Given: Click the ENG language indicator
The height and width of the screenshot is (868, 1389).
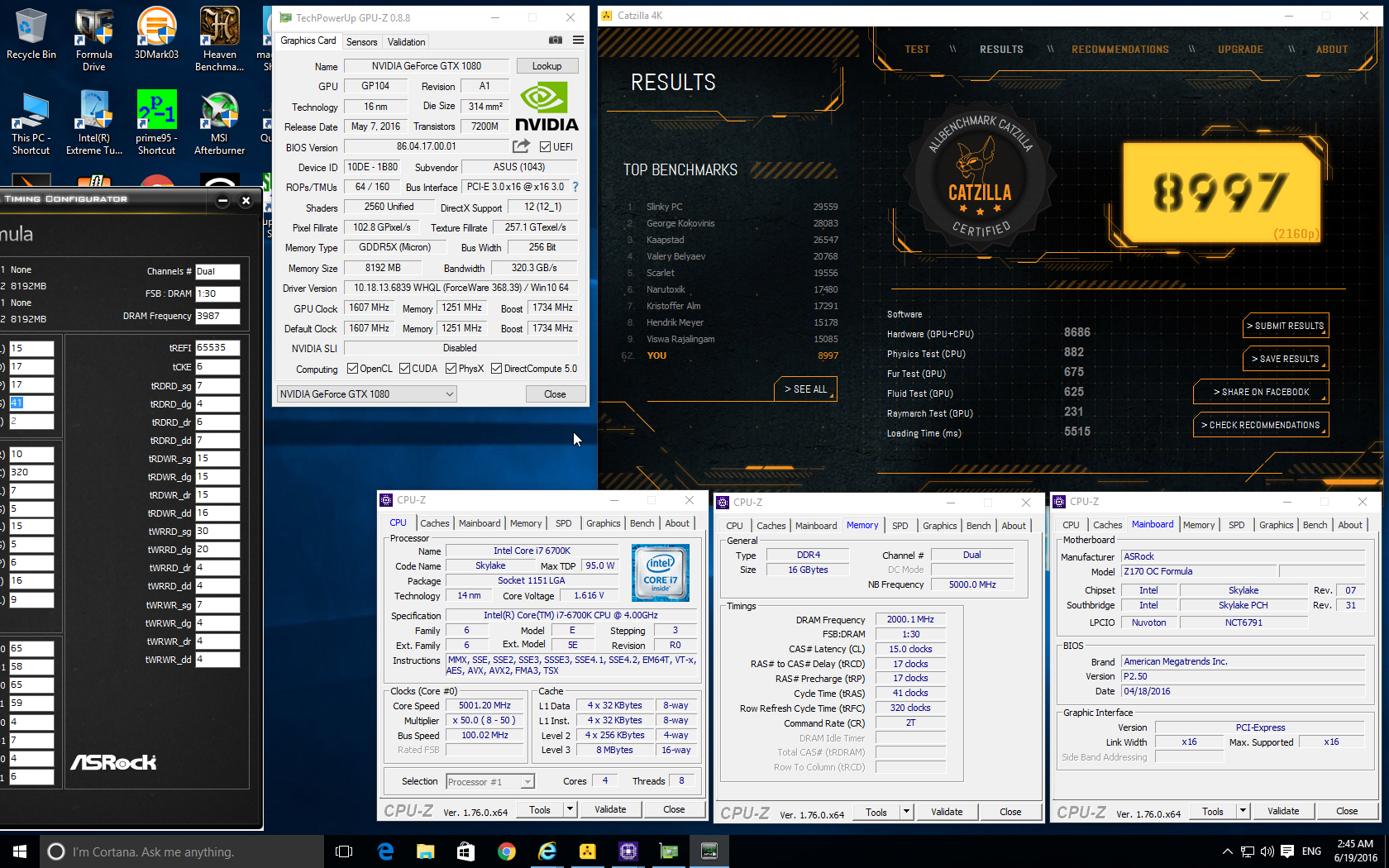Looking at the screenshot, I should 1311,851.
